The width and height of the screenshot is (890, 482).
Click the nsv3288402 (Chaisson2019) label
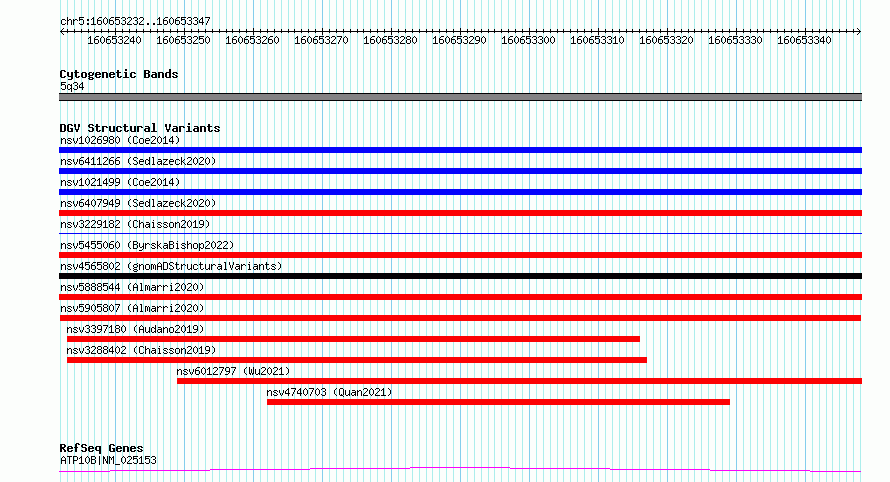click(141, 350)
